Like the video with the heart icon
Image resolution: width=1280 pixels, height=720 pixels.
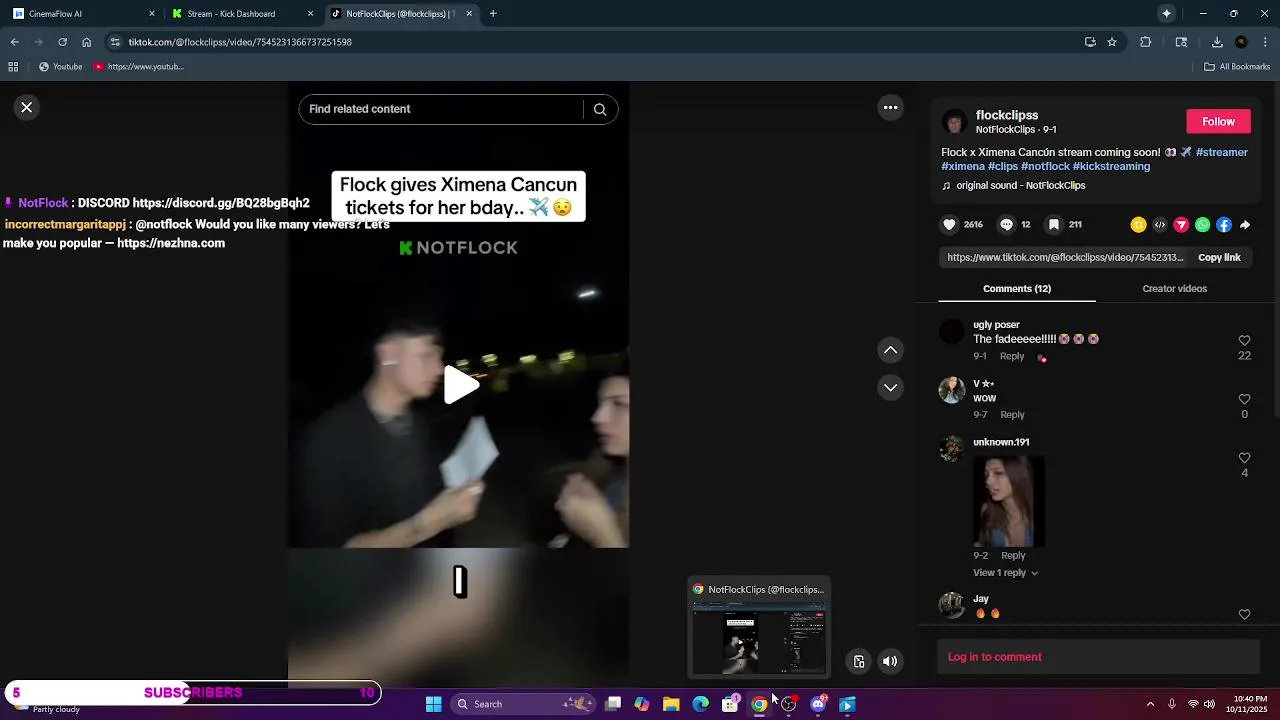pos(949,225)
